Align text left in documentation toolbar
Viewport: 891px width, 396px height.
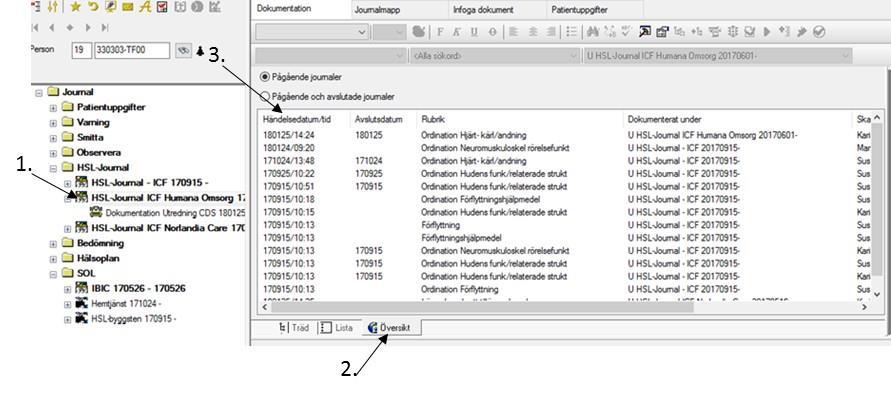pyautogui.click(x=513, y=32)
